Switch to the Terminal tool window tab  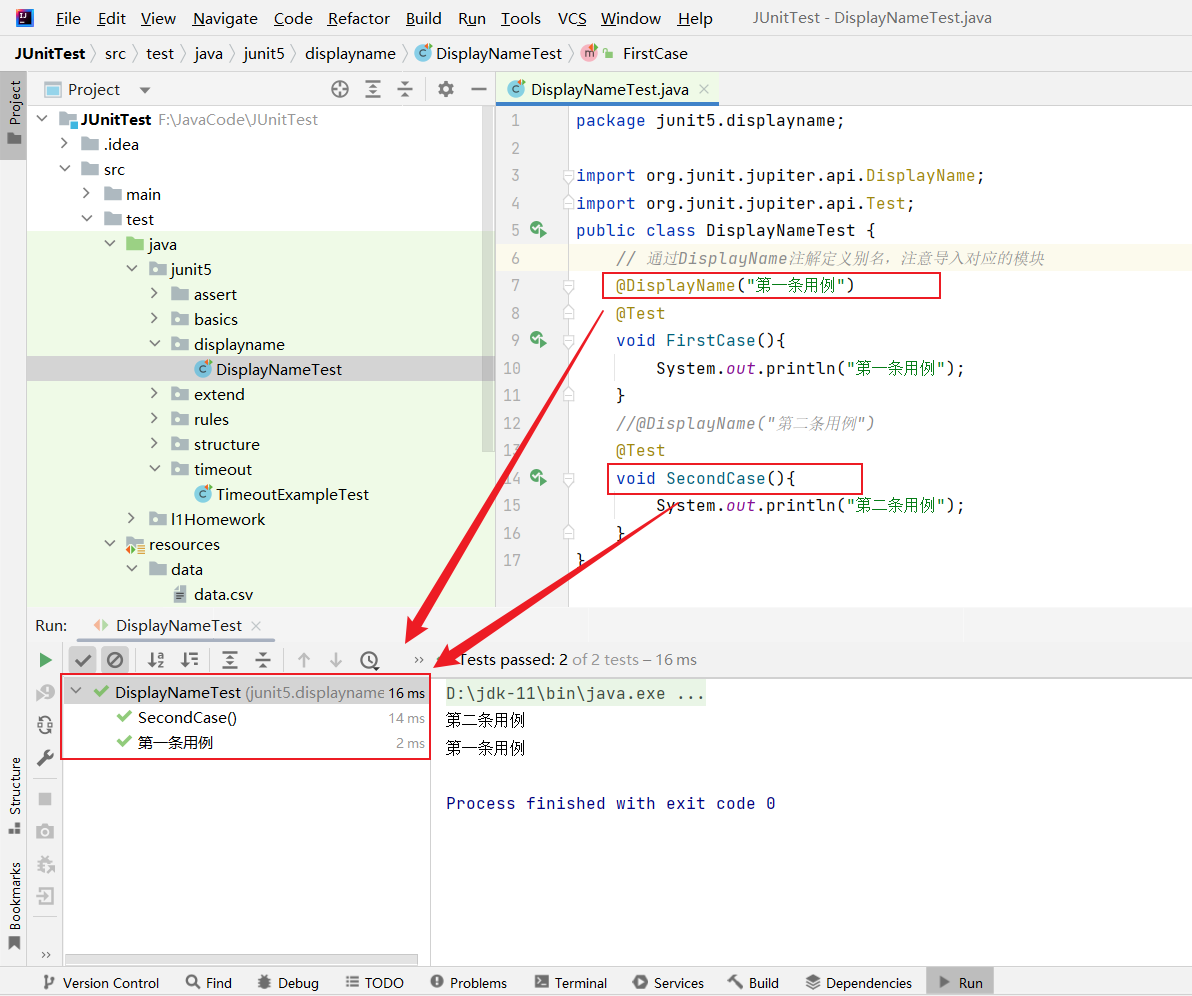[570, 982]
